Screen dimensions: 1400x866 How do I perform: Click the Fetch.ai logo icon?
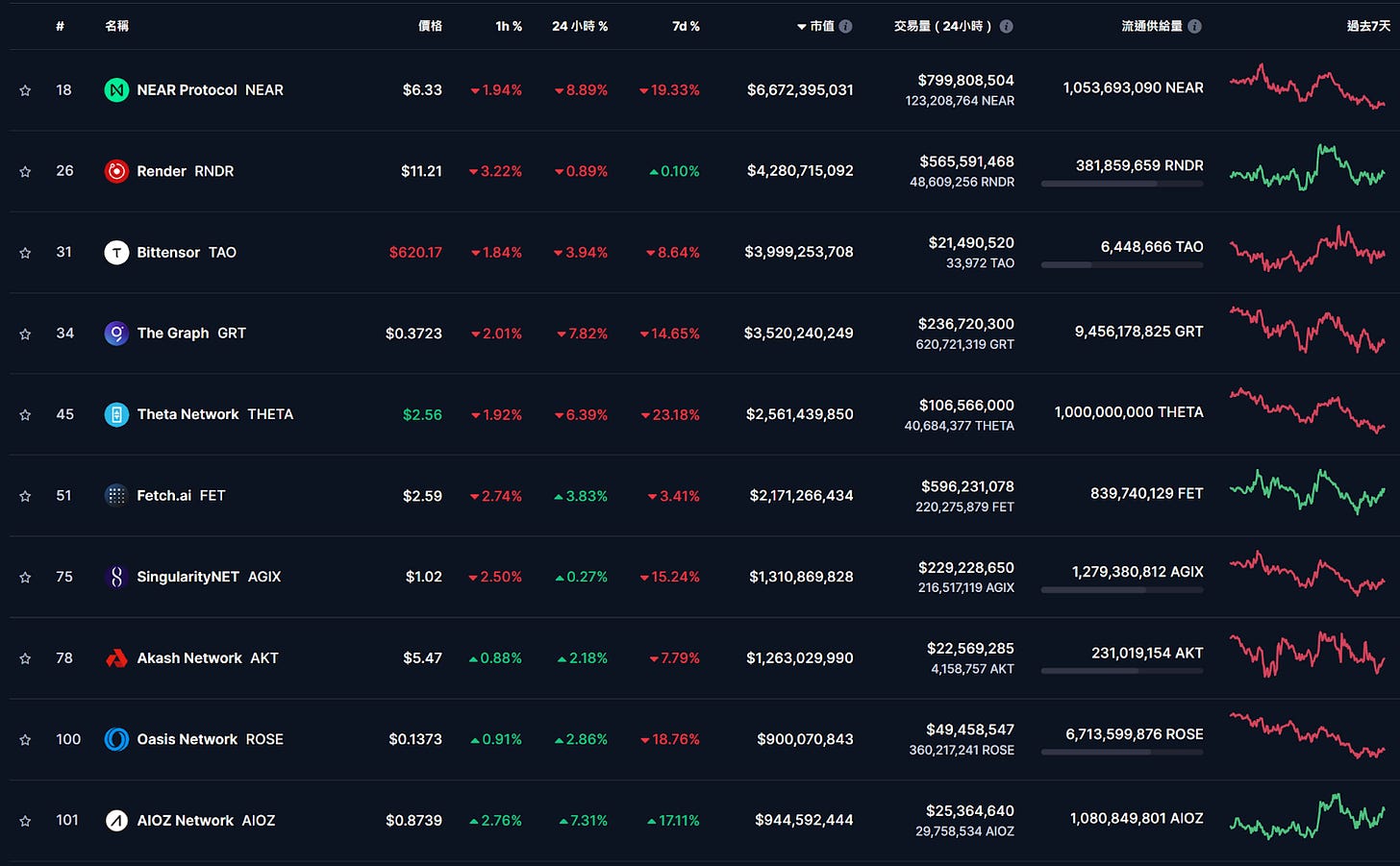coord(116,496)
